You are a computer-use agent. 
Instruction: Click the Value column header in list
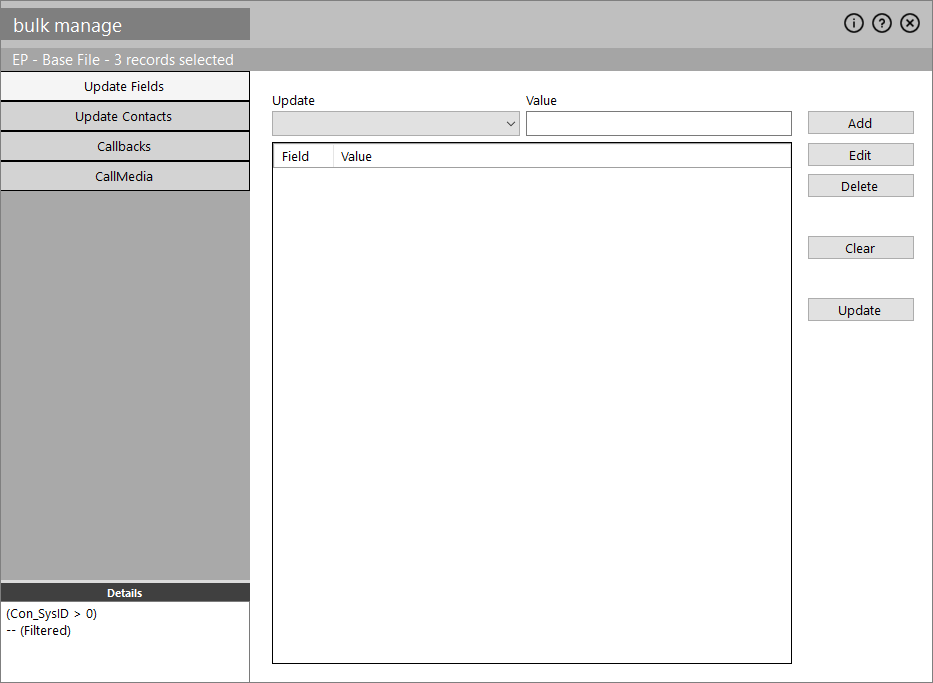tap(562, 156)
